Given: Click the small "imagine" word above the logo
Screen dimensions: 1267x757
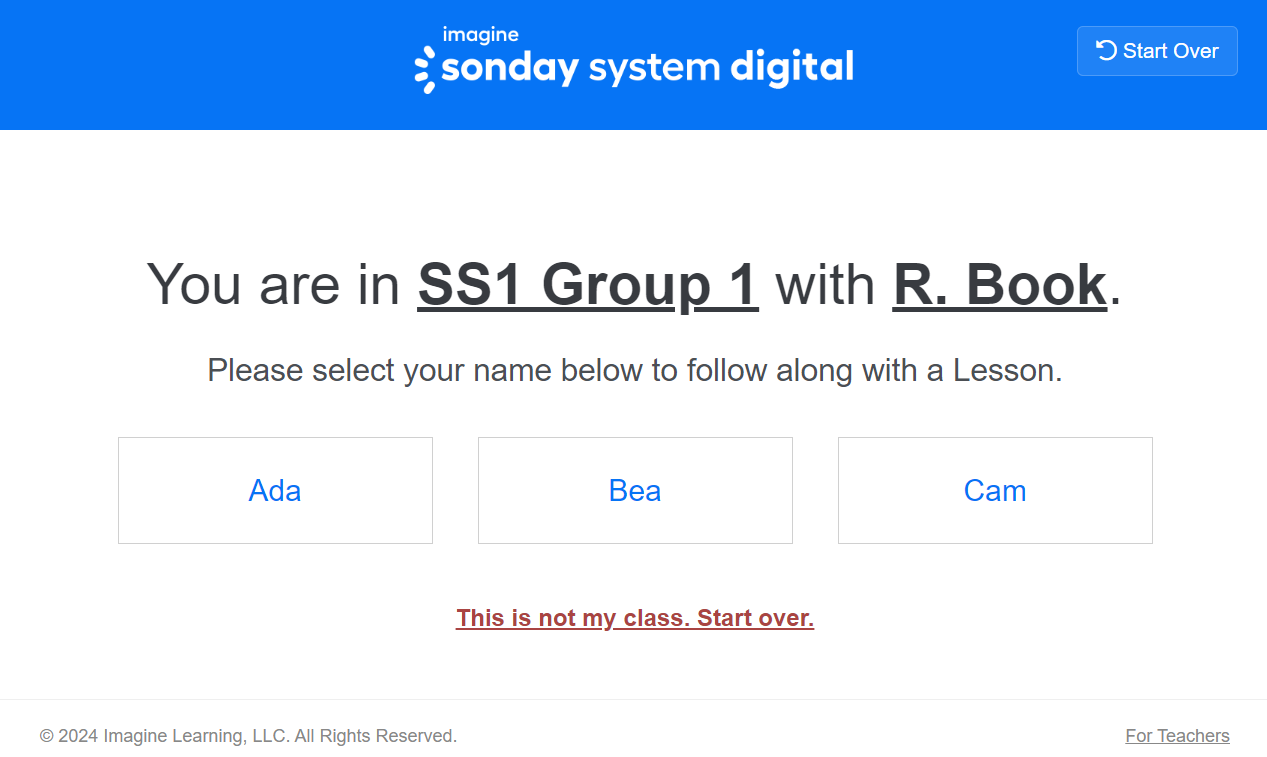Looking at the screenshot, I should 480,35.
